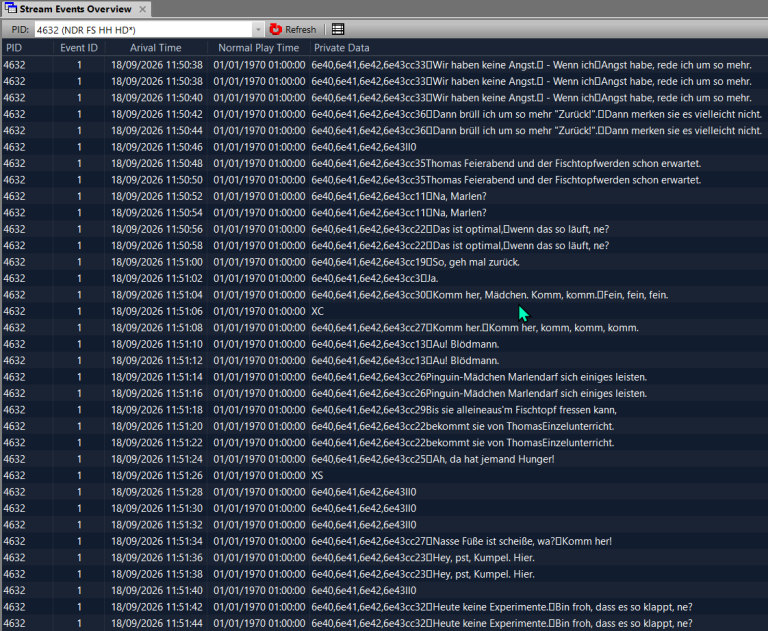Select arrival time 18/09/2026 11:51:40
This screenshot has width=768, height=631.
click(157, 590)
